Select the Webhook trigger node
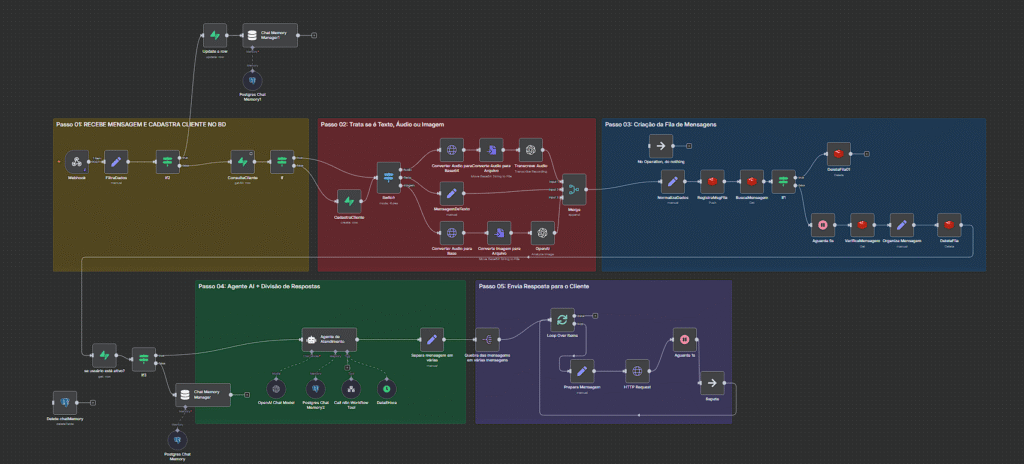1024x464 pixels. [76, 161]
